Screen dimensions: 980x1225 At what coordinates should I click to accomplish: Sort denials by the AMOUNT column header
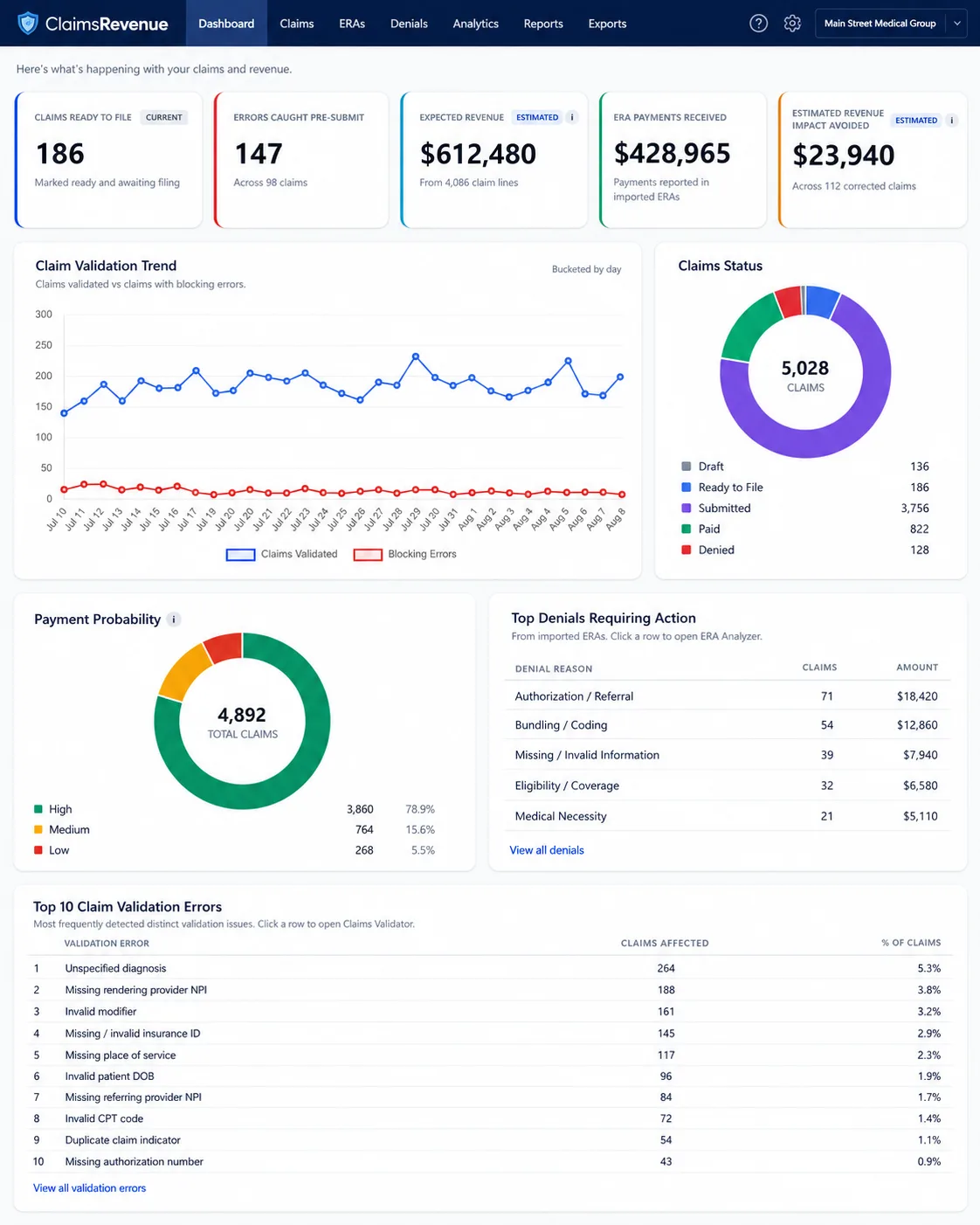(x=917, y=668)
